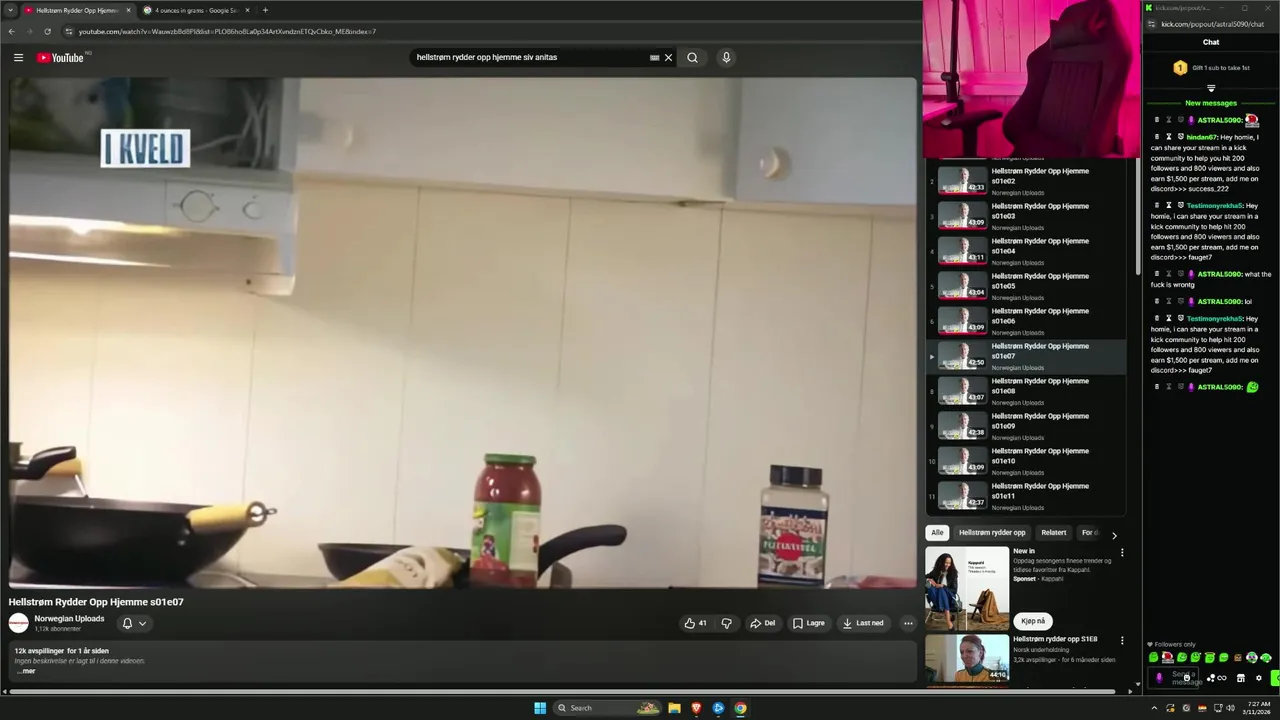Image resolution: width=1280 pixels, height=720 pixels.
Task: Expand video description with ...mer
Action: tap(26, 671)
